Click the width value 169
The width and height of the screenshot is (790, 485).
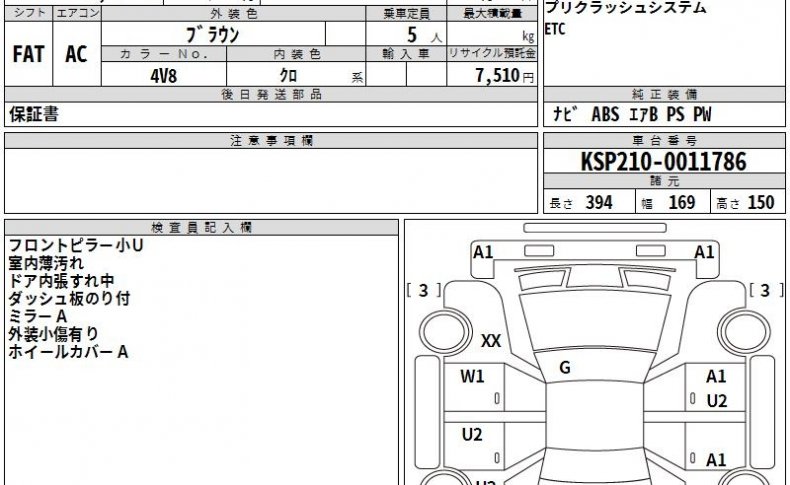pyautogui.click(x=682, y=202)
